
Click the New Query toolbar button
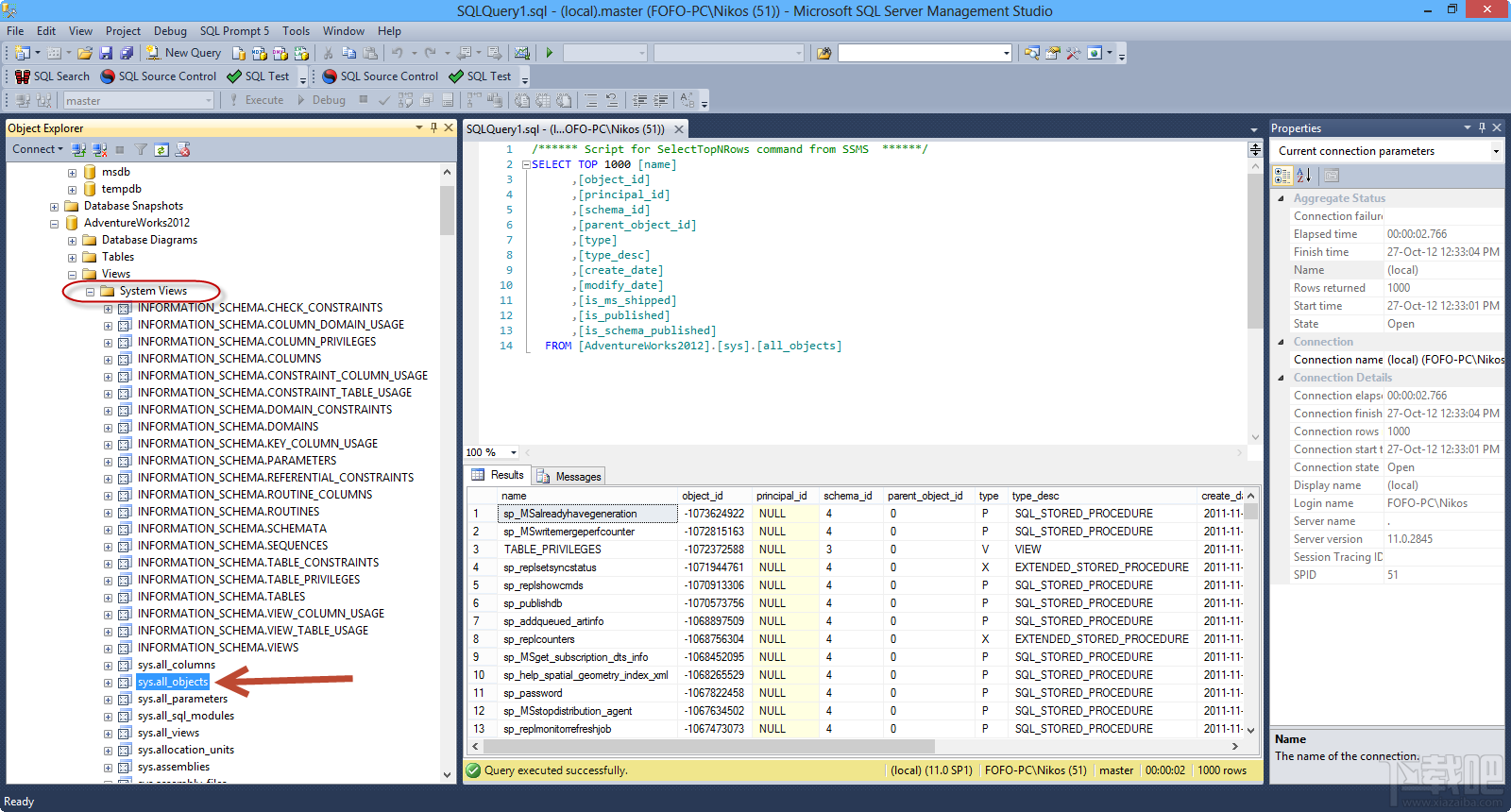click(183, 53)
